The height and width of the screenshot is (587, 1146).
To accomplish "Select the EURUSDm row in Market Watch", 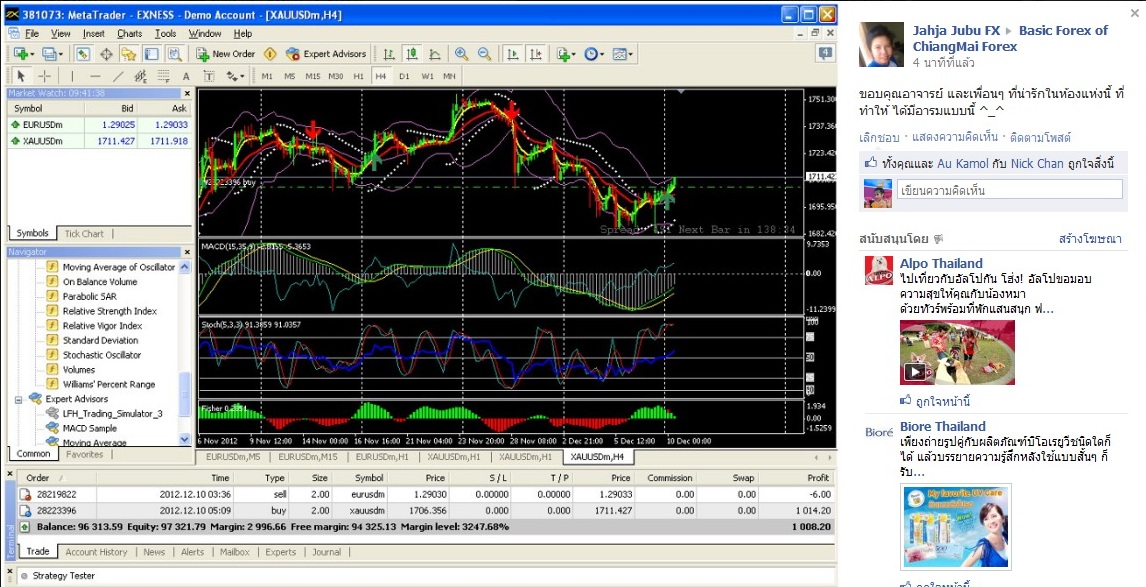I will [x=99, y=125].
